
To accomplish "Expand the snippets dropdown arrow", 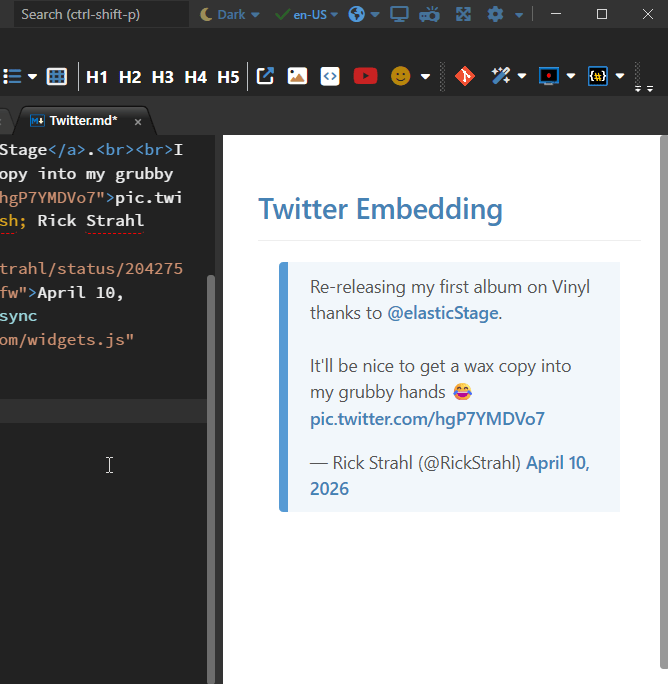I will pyautogui.click(x=620, y=76).
